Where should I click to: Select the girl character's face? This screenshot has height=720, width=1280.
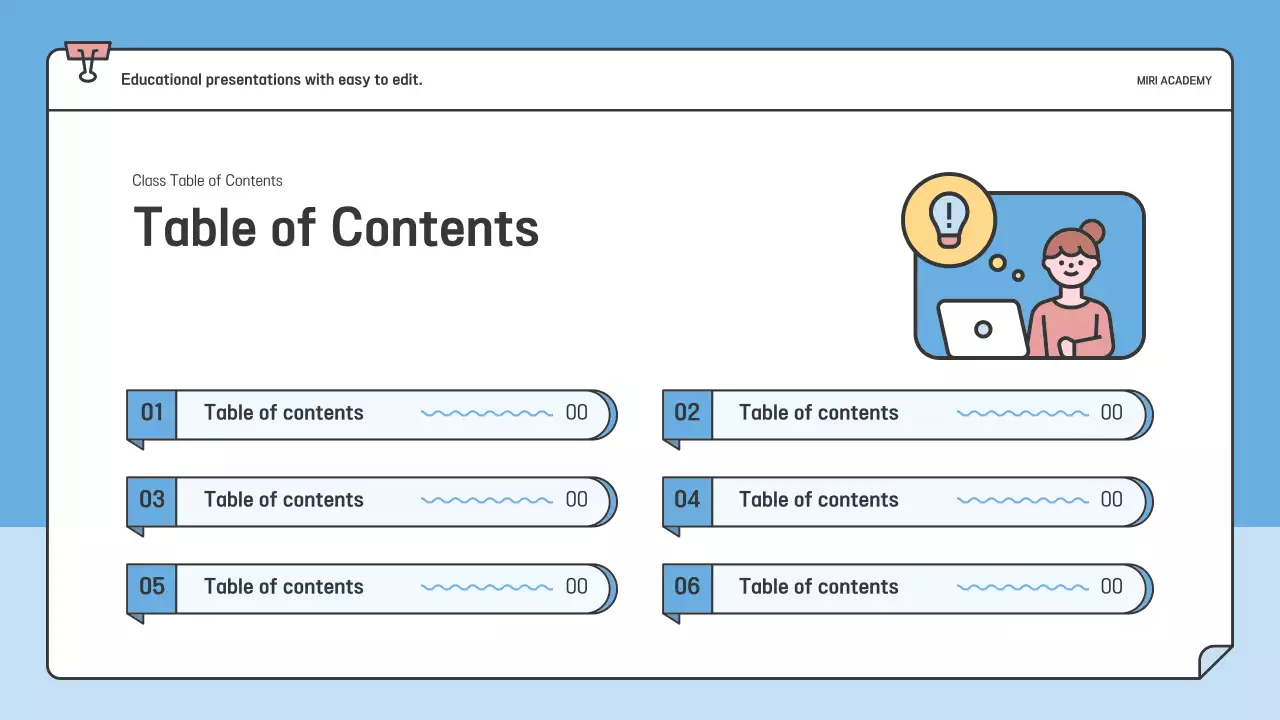[1069, 265]
